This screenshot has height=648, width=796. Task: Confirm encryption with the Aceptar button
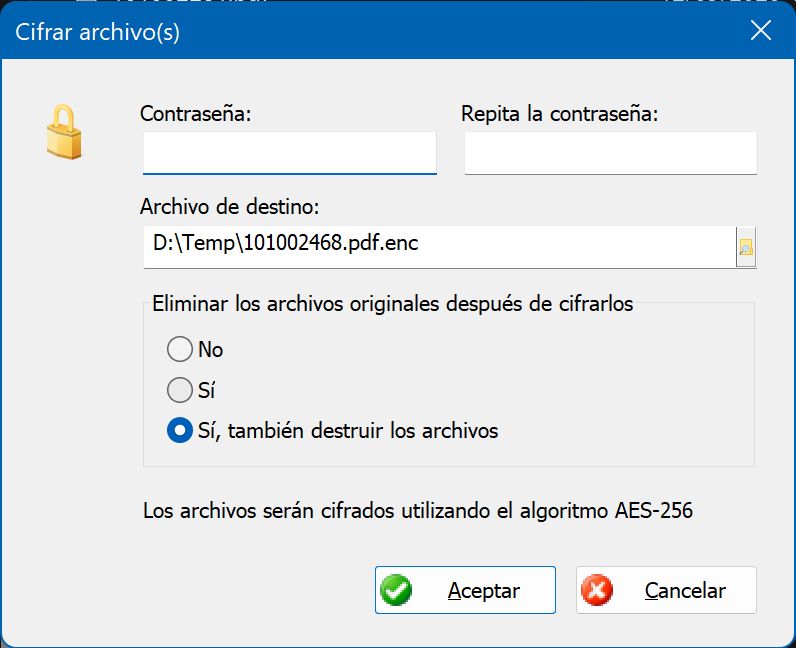tap(466, 590)
